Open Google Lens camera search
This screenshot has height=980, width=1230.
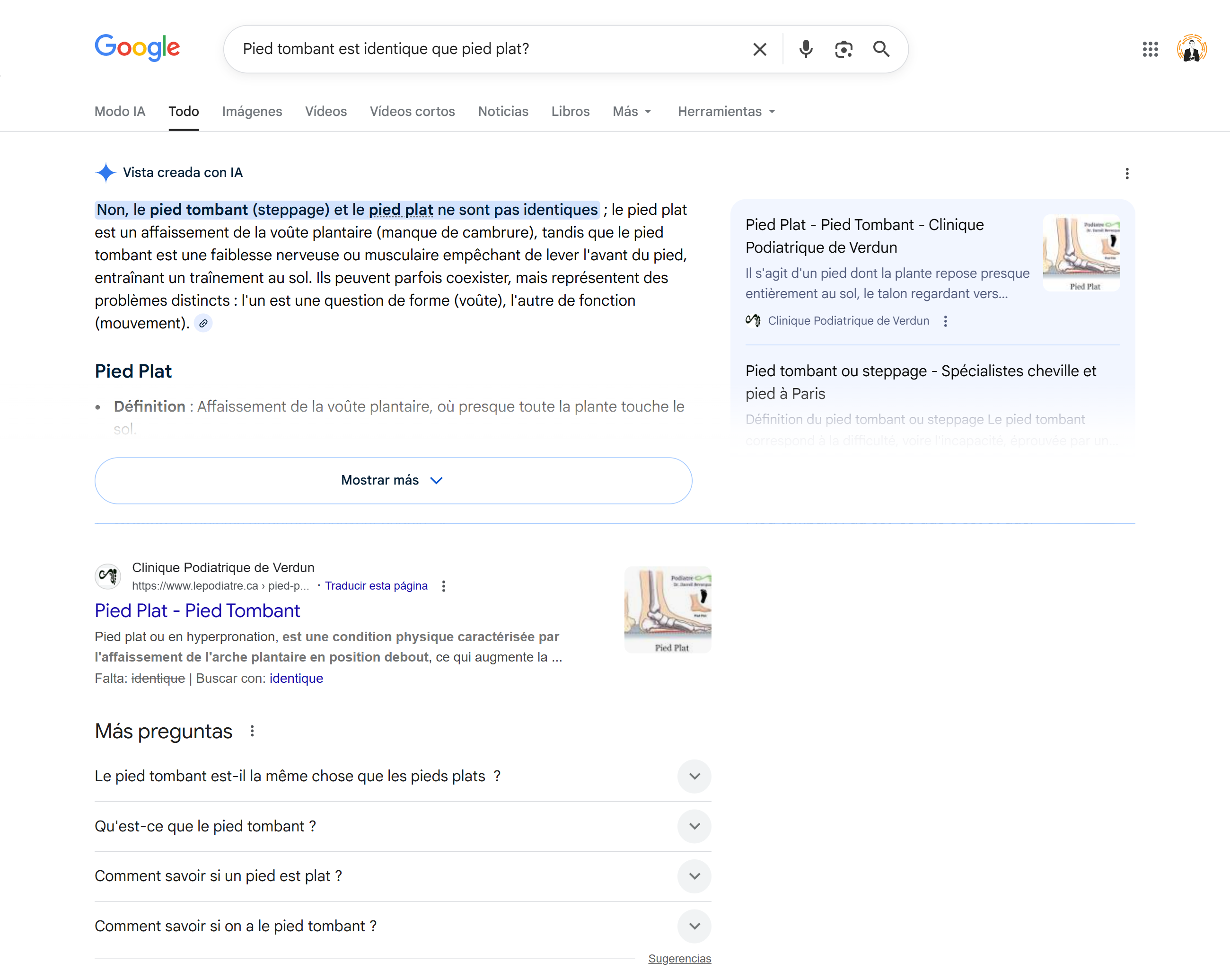pyautogui.click(x=844, y=49)
